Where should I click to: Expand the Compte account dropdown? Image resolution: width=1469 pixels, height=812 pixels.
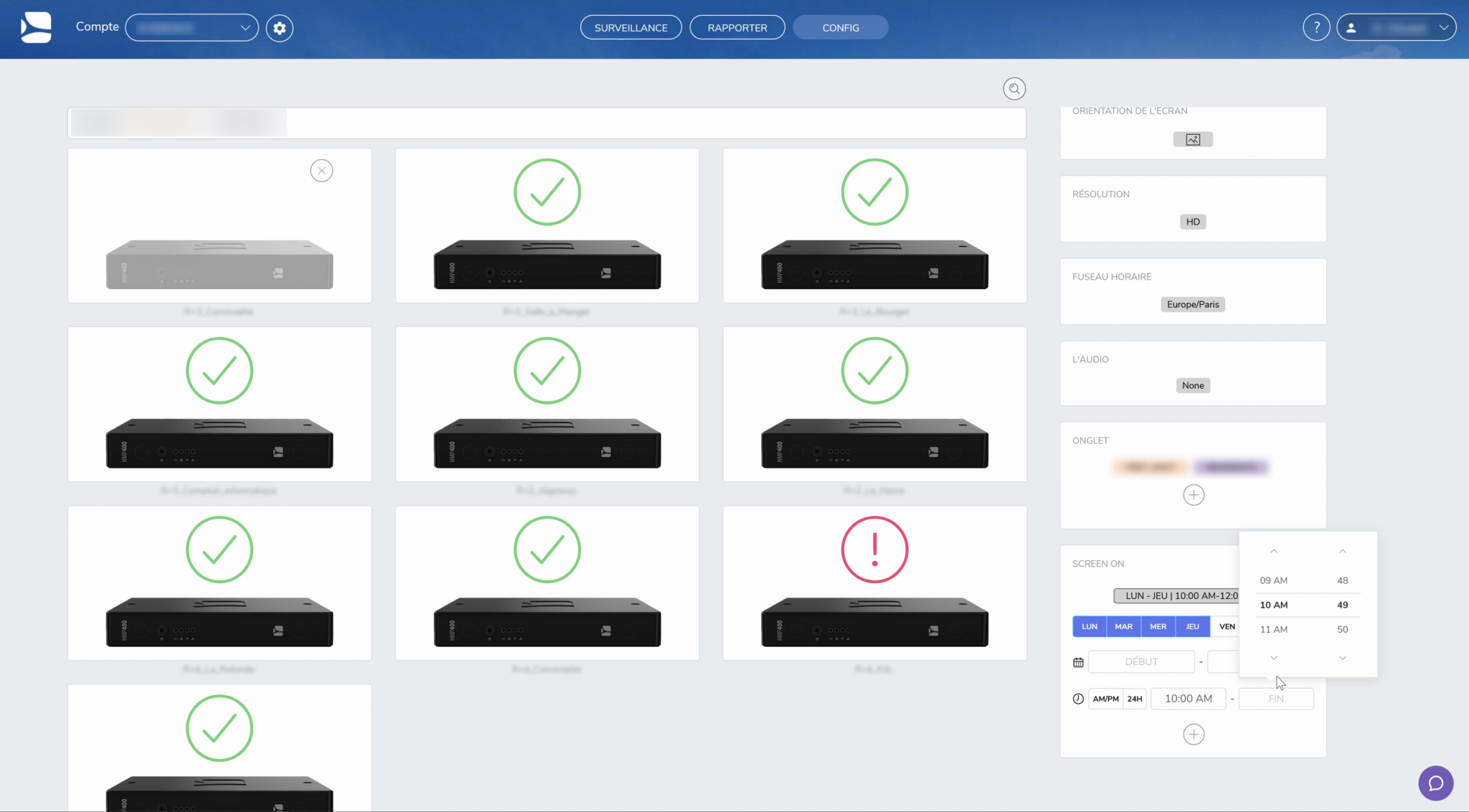point(192,28)
